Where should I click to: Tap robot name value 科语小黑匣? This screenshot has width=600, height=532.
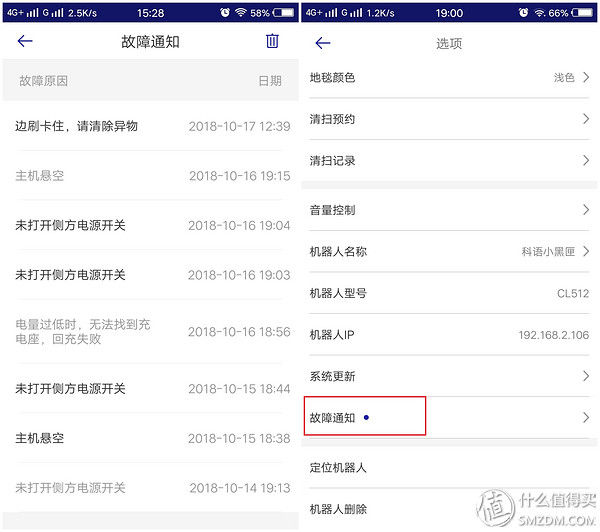pos(548,251)
